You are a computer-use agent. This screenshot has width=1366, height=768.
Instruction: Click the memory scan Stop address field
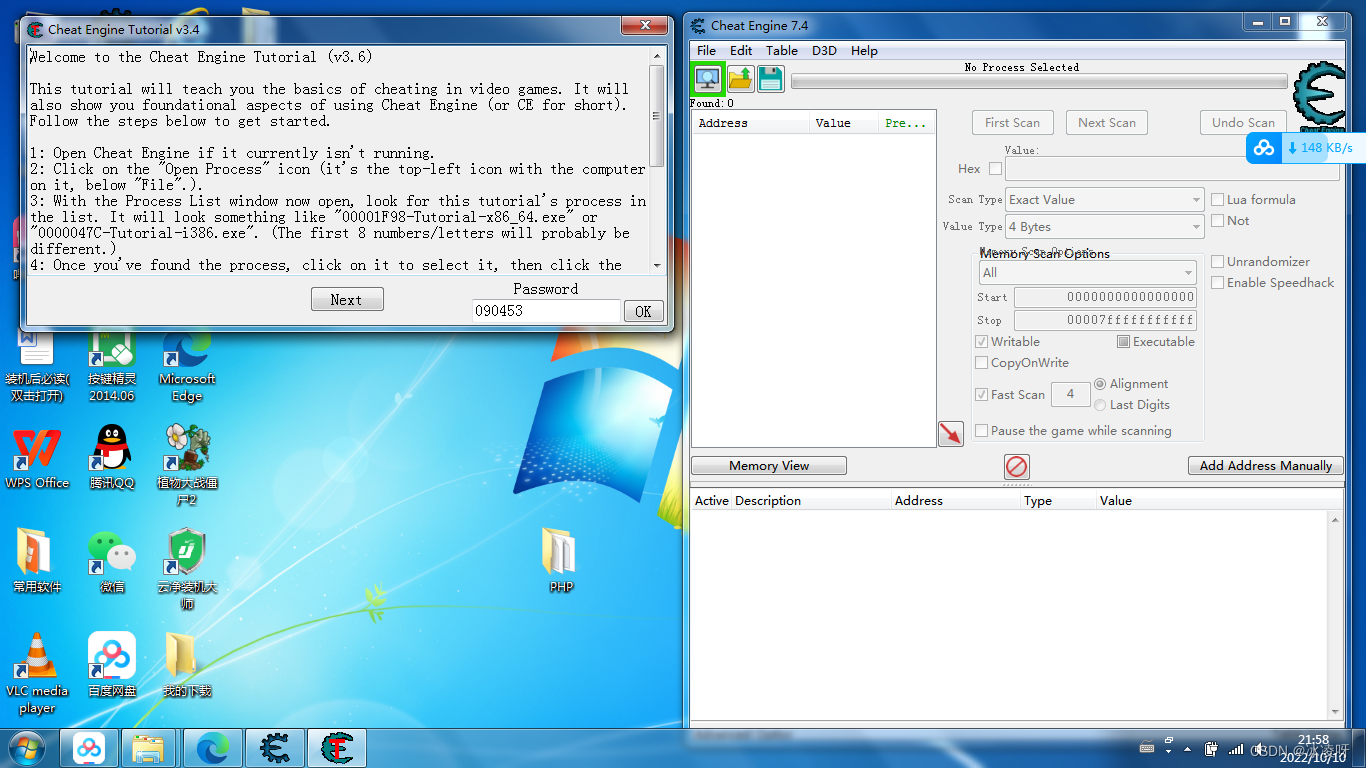(1105, 320)
